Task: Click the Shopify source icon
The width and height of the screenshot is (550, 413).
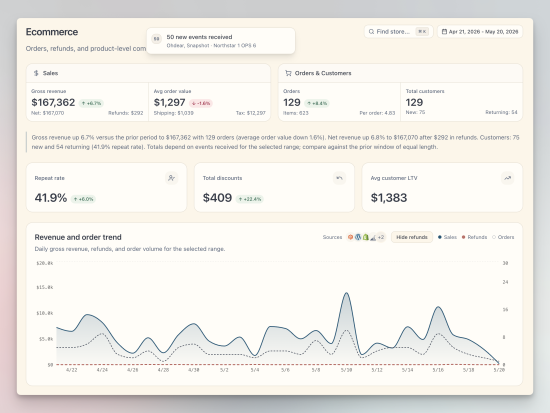Action: [365, 237]
